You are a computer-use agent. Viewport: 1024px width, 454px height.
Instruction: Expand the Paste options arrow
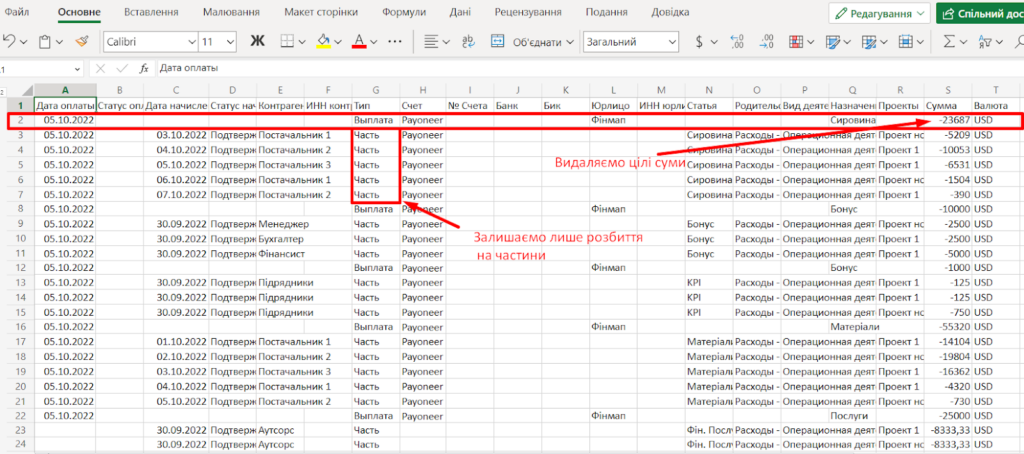59,42
